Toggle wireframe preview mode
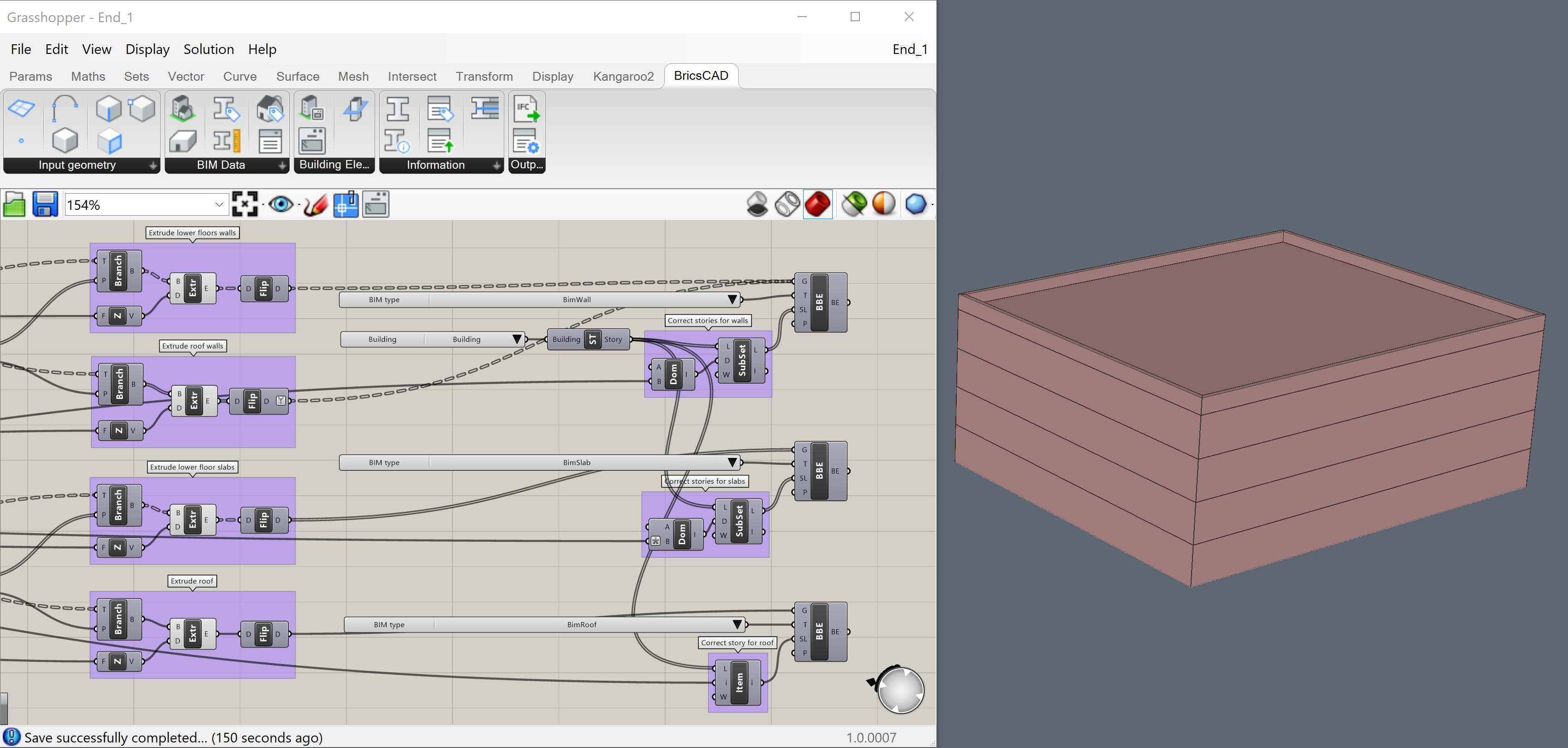This screenshot has height=748, width=1568. click(787, 204)
